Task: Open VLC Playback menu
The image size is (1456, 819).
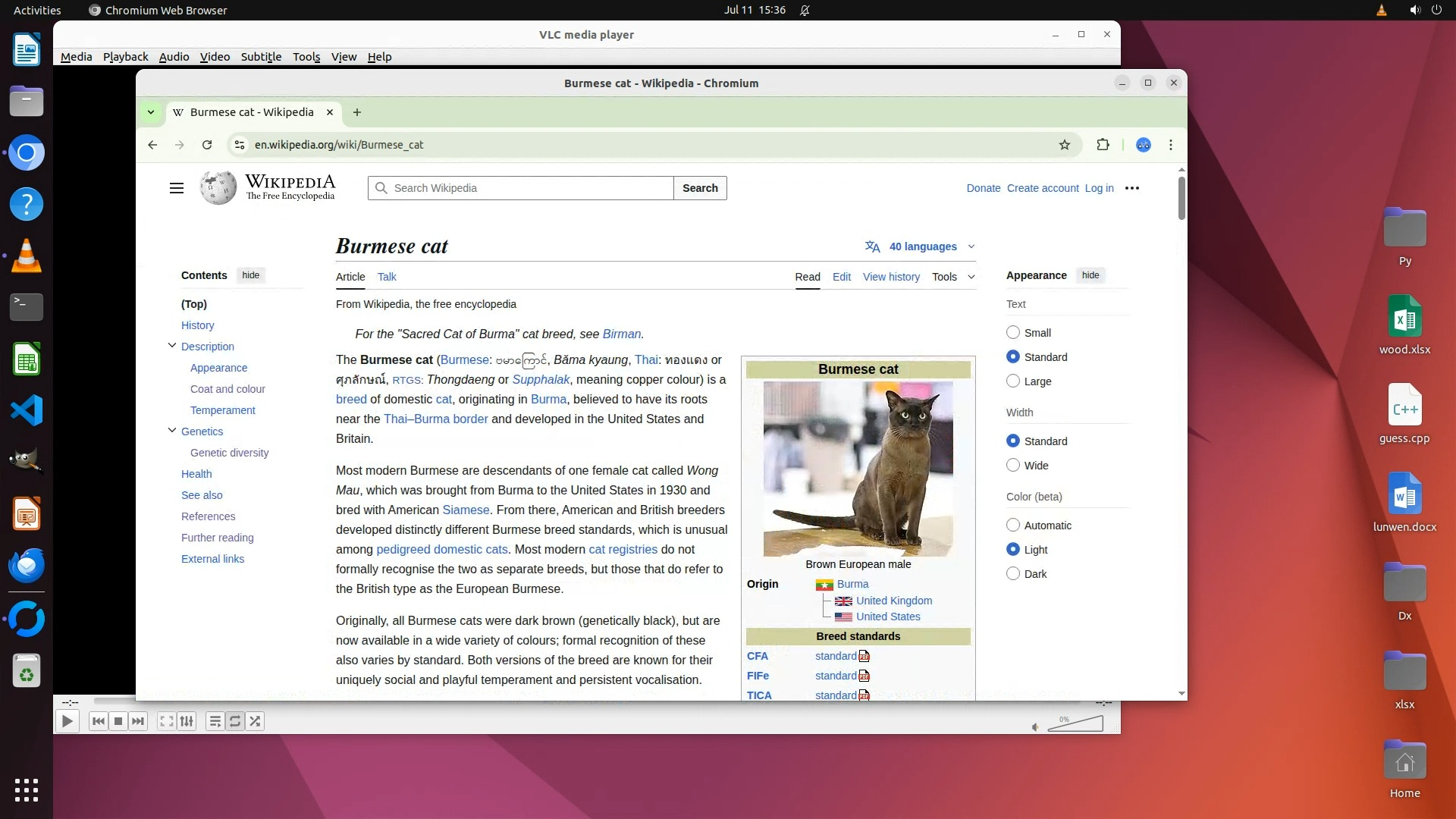Action: click(125, 57)
